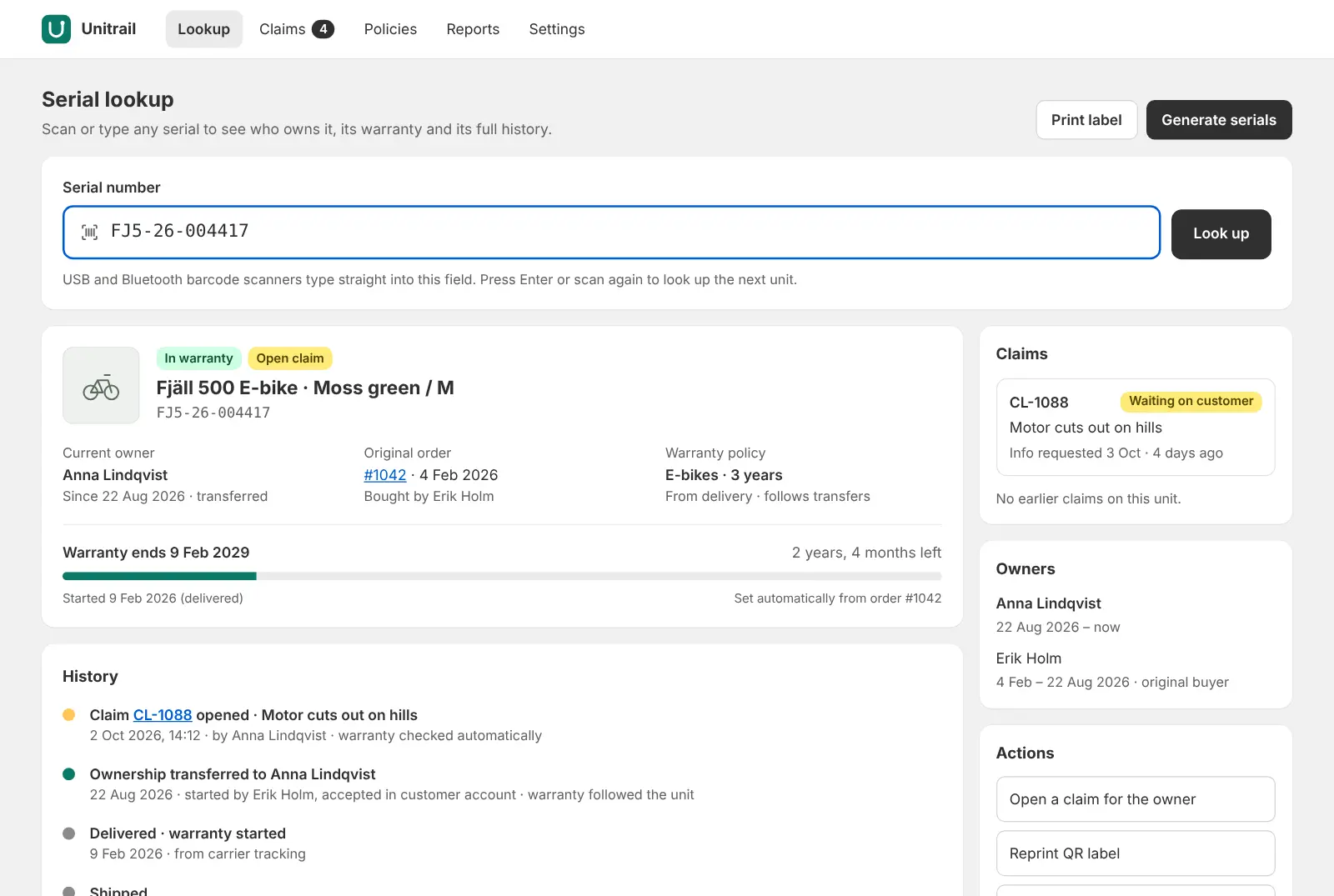Viewport: 1334px width, 896px height.
Task: Click 'Started 9 Feb 2026 (delivered)' text
Action: point(153,598)
